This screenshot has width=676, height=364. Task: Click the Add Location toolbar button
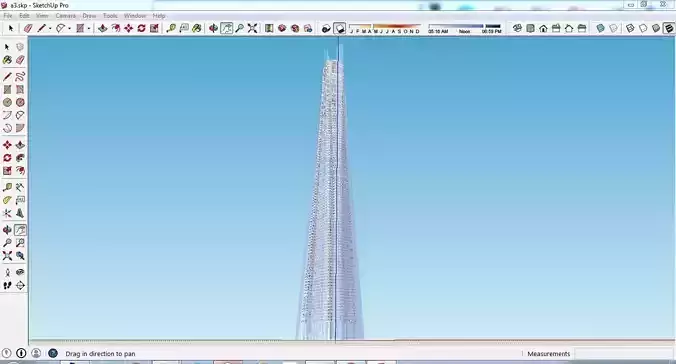269,28
